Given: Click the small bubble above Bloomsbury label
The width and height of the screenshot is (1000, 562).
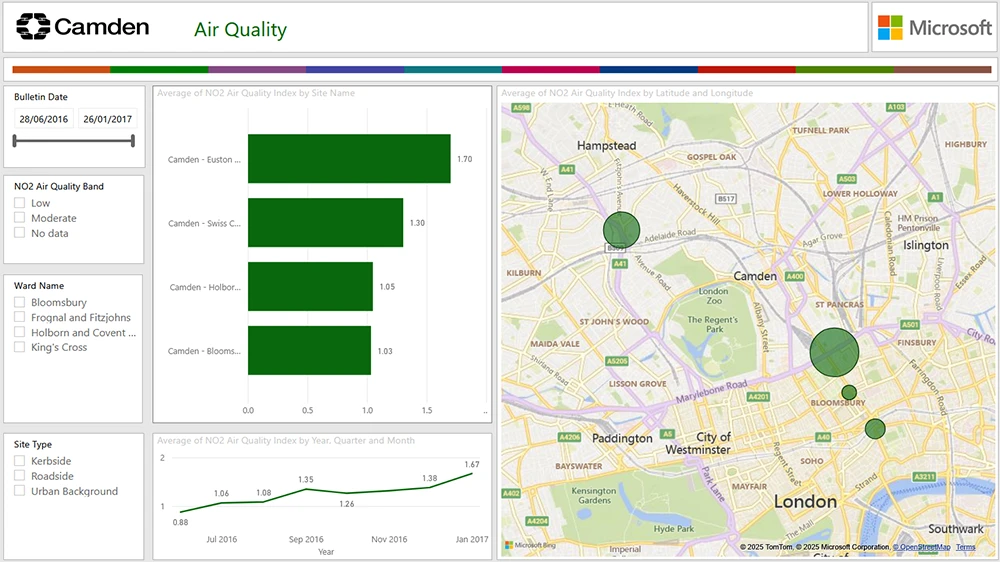Looking at the screenshot, I should (849, 392).
